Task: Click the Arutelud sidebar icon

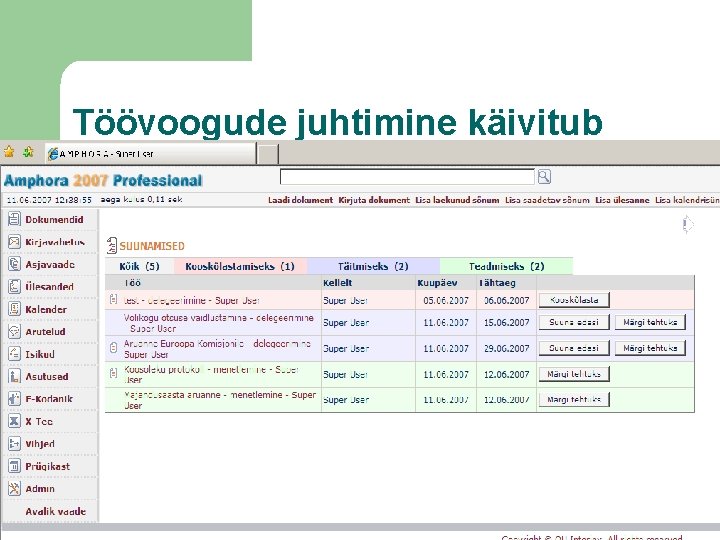Action: click(14, 332)
